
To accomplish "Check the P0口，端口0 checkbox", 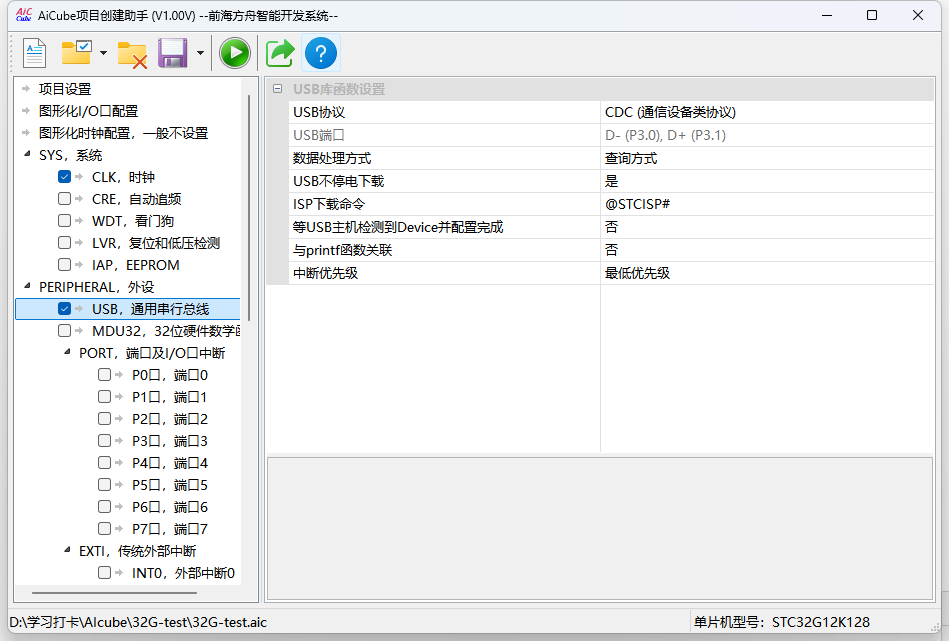I will [104, 375].
